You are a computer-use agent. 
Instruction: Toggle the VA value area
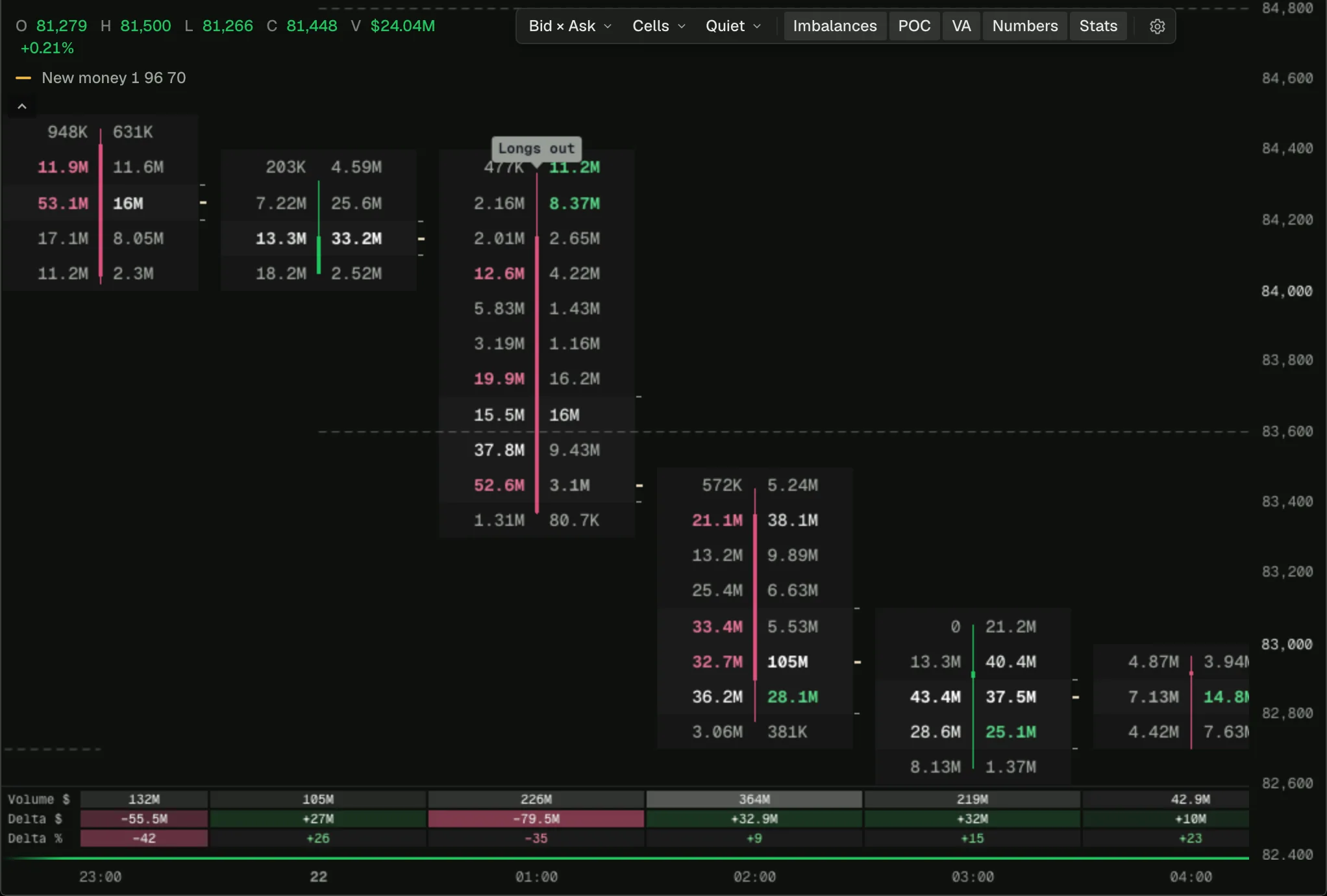click(961, 26)
